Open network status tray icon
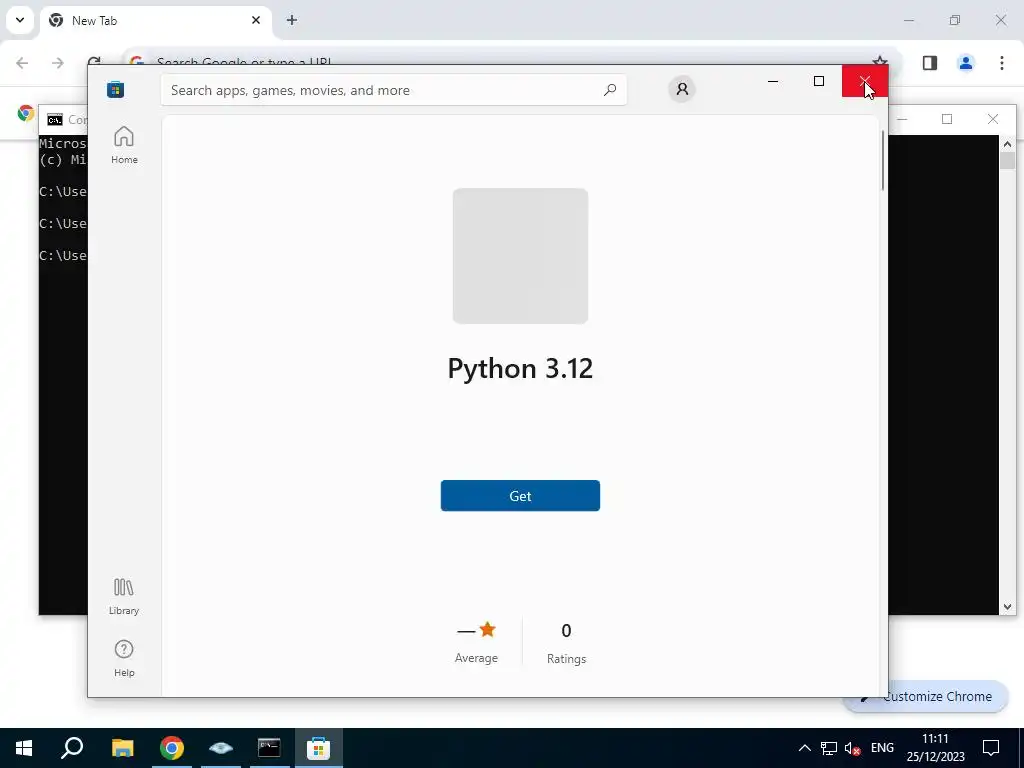 coord(829,748)
